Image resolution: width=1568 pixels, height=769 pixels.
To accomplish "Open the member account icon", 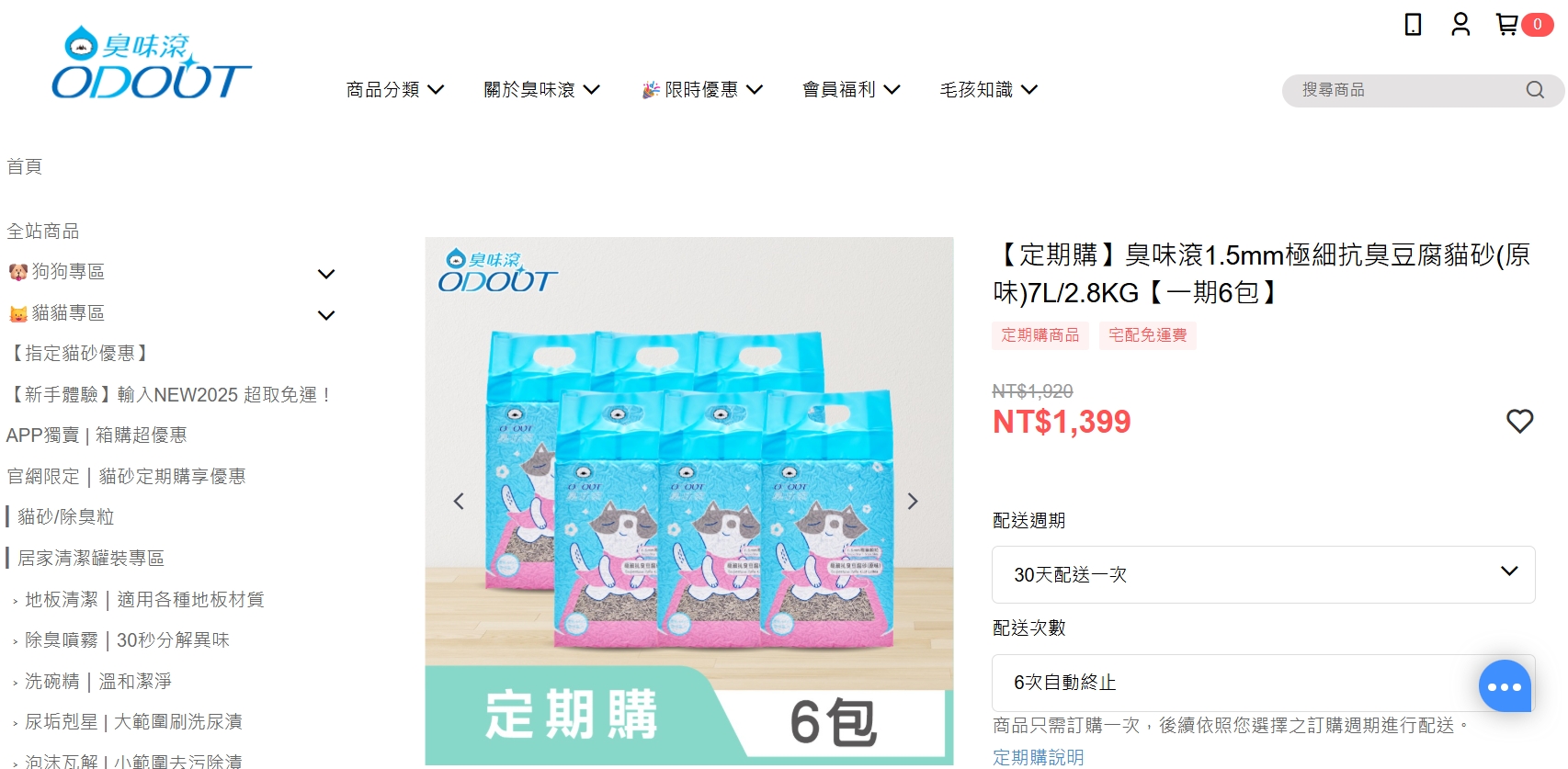I will 1460,24.
